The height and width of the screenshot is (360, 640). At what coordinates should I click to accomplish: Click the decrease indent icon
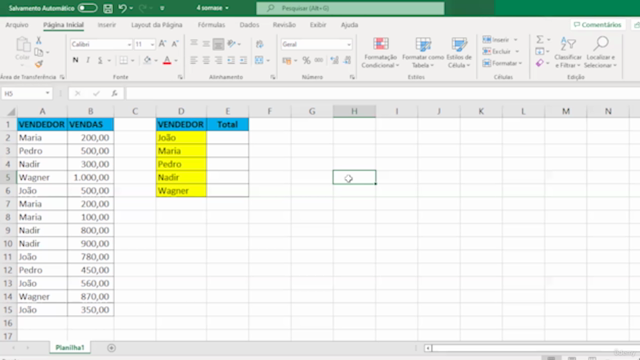coord(231,60)
